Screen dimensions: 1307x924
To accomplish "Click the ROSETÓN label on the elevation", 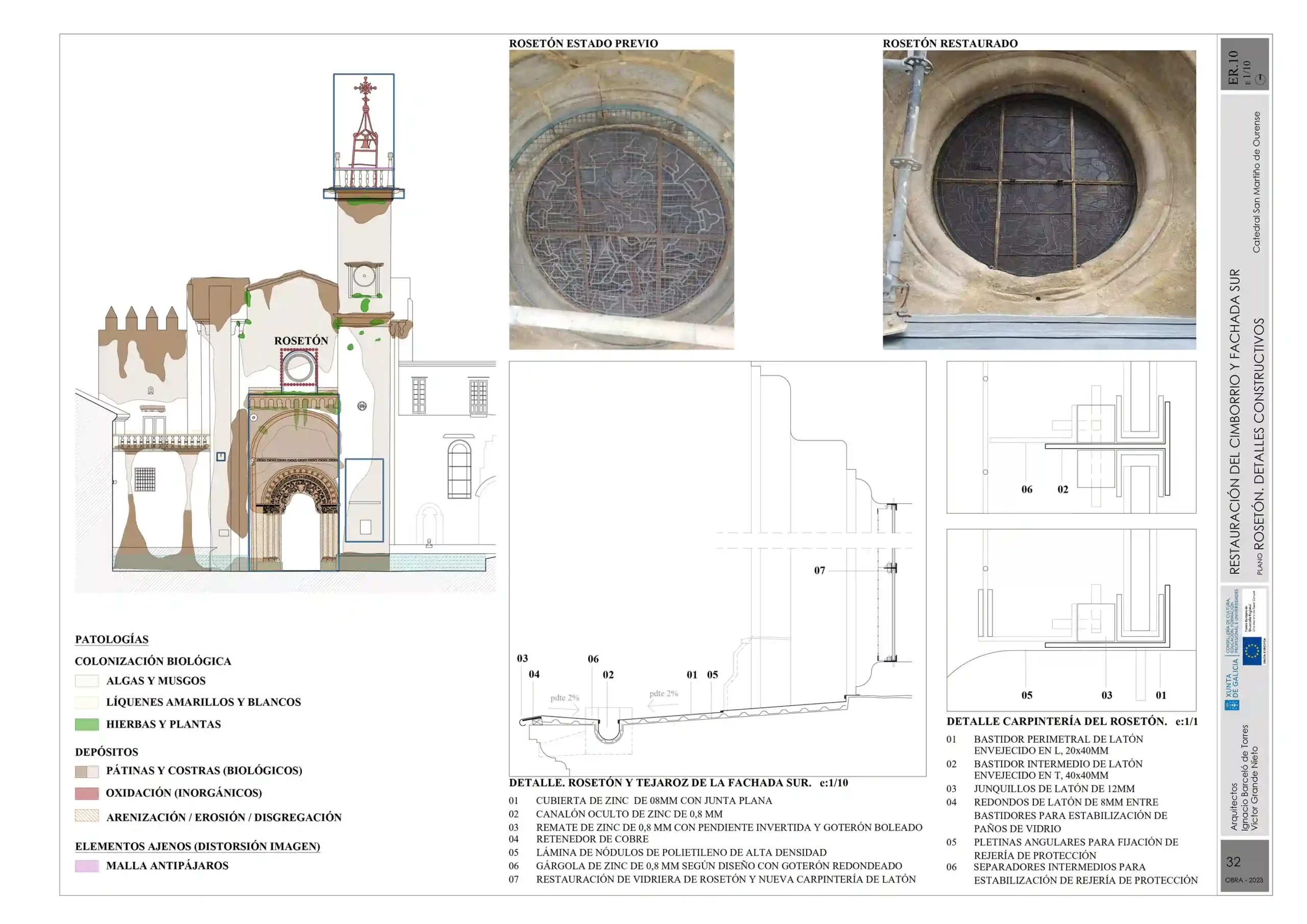I will coord(301,341).
